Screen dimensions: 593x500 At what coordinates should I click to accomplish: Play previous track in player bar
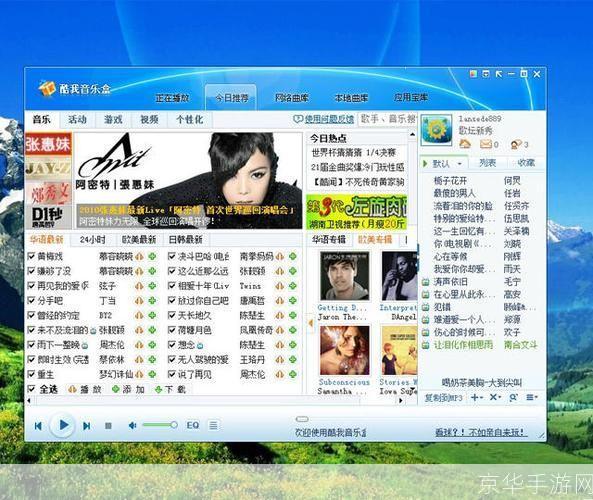click(x=38, y=426)
